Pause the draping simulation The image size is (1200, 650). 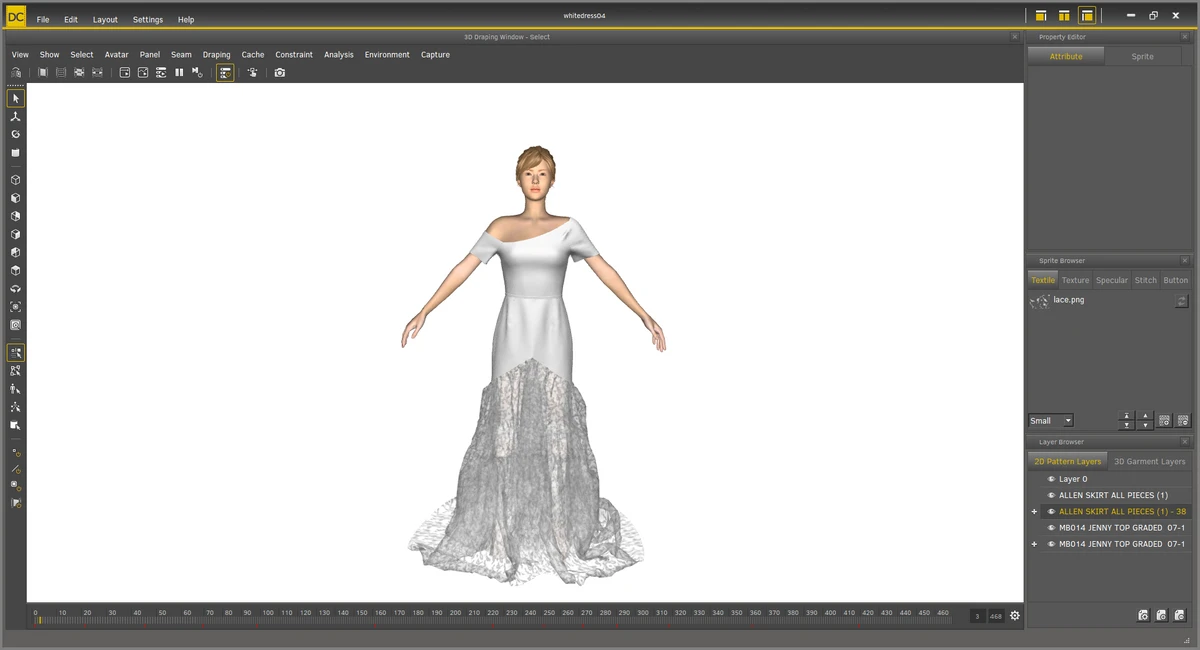[179, 73]
